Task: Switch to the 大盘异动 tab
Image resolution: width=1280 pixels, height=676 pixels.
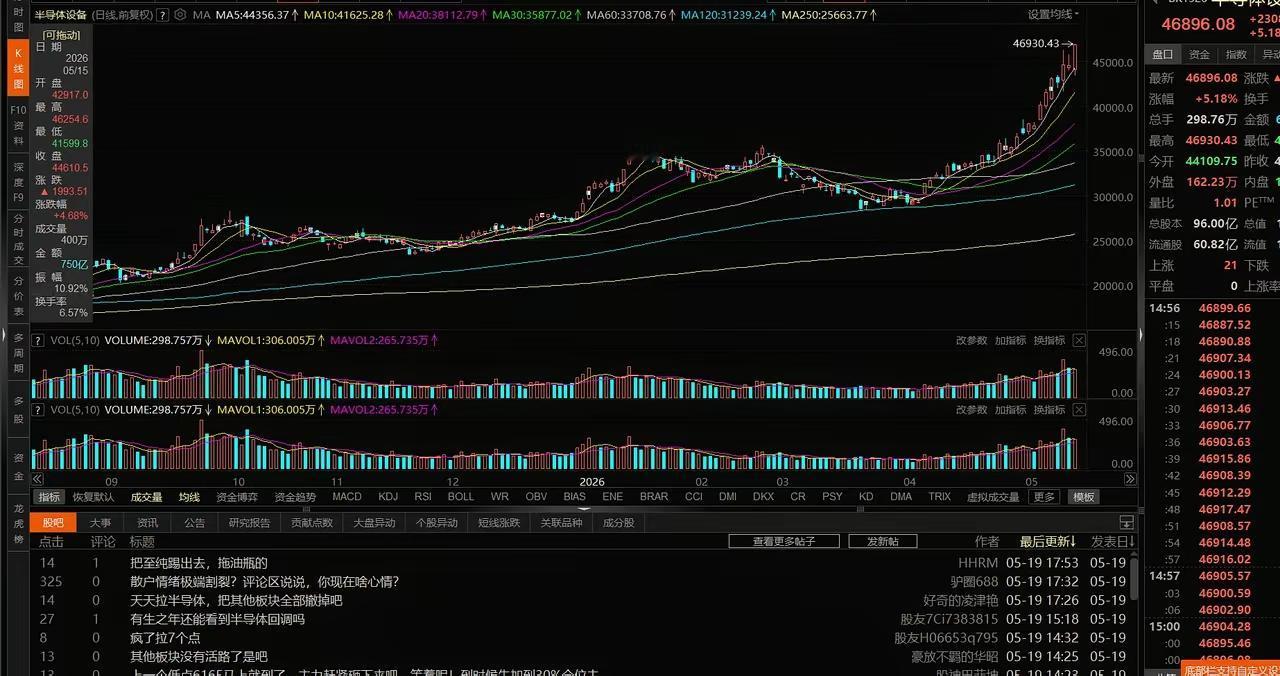Action: pyautogui.click(x=374, y=522)
